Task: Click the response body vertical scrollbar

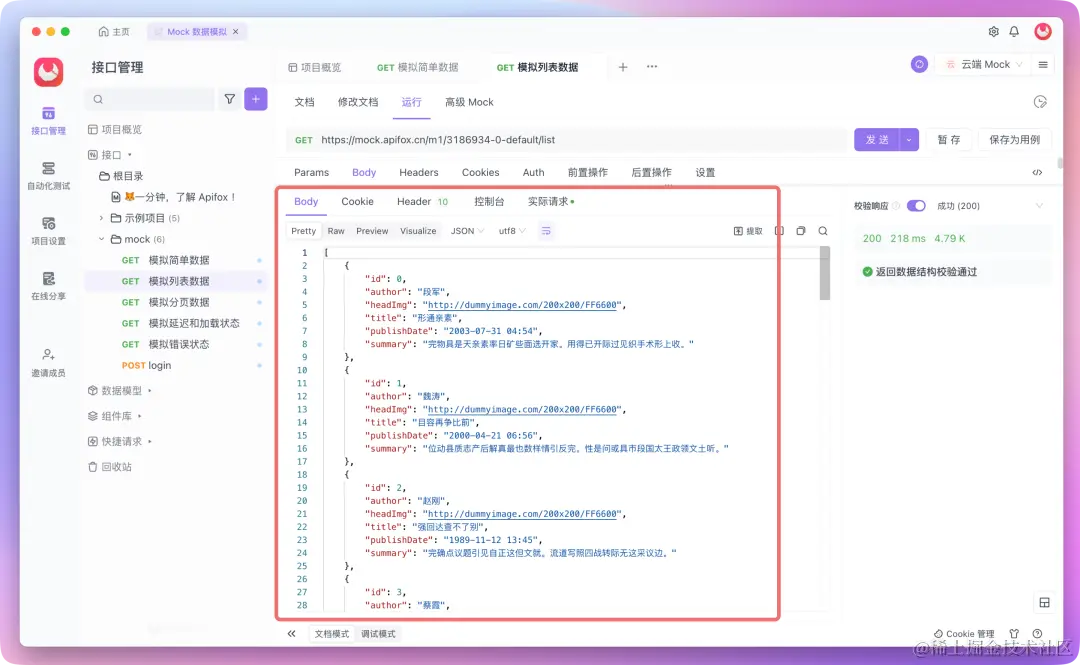Action: (824, 274)
